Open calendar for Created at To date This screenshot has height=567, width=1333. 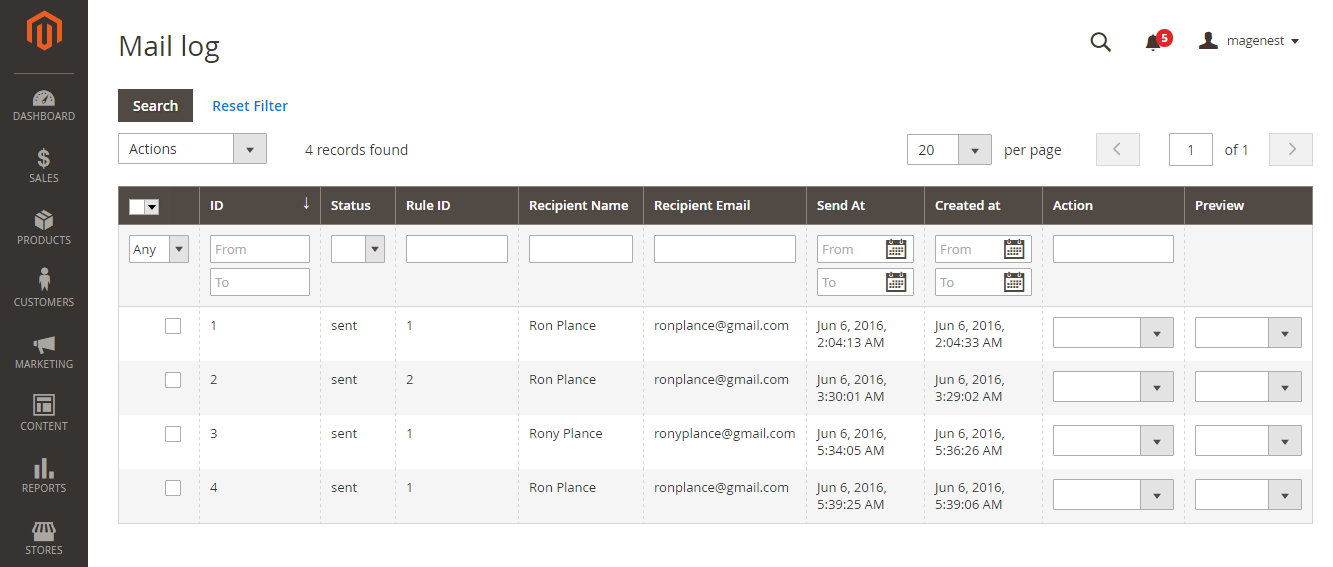[1014, 282]
